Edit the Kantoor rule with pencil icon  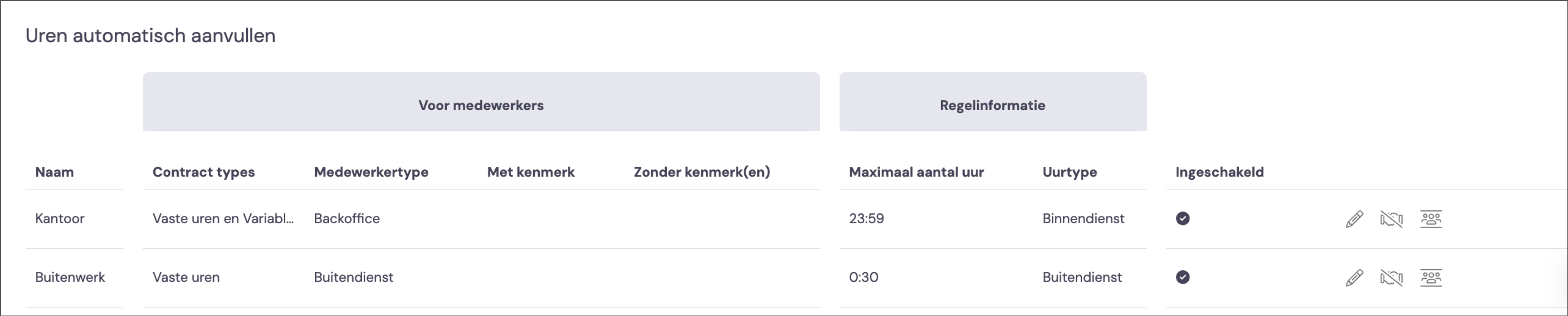click(1354, 219)
